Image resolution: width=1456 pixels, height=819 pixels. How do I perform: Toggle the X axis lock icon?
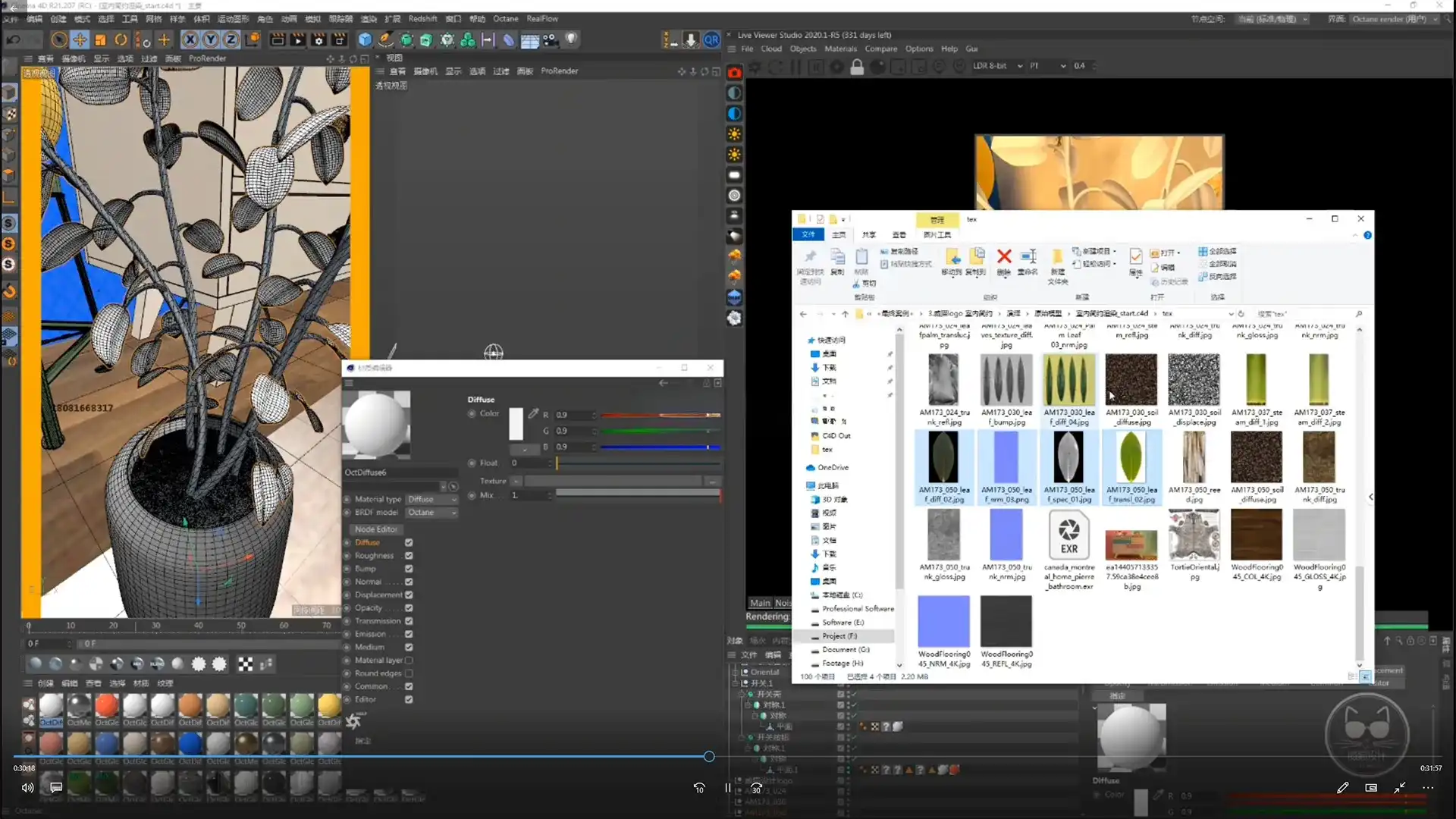pyautogui.click(x=190, y=39)
